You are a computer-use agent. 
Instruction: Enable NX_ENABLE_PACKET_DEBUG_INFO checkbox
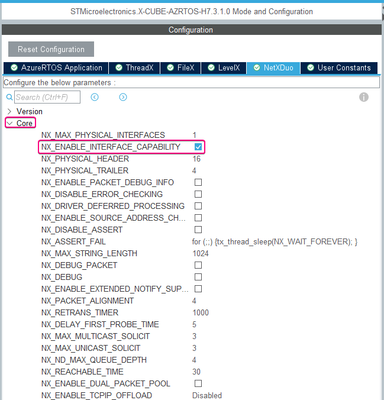click(198, 182)
